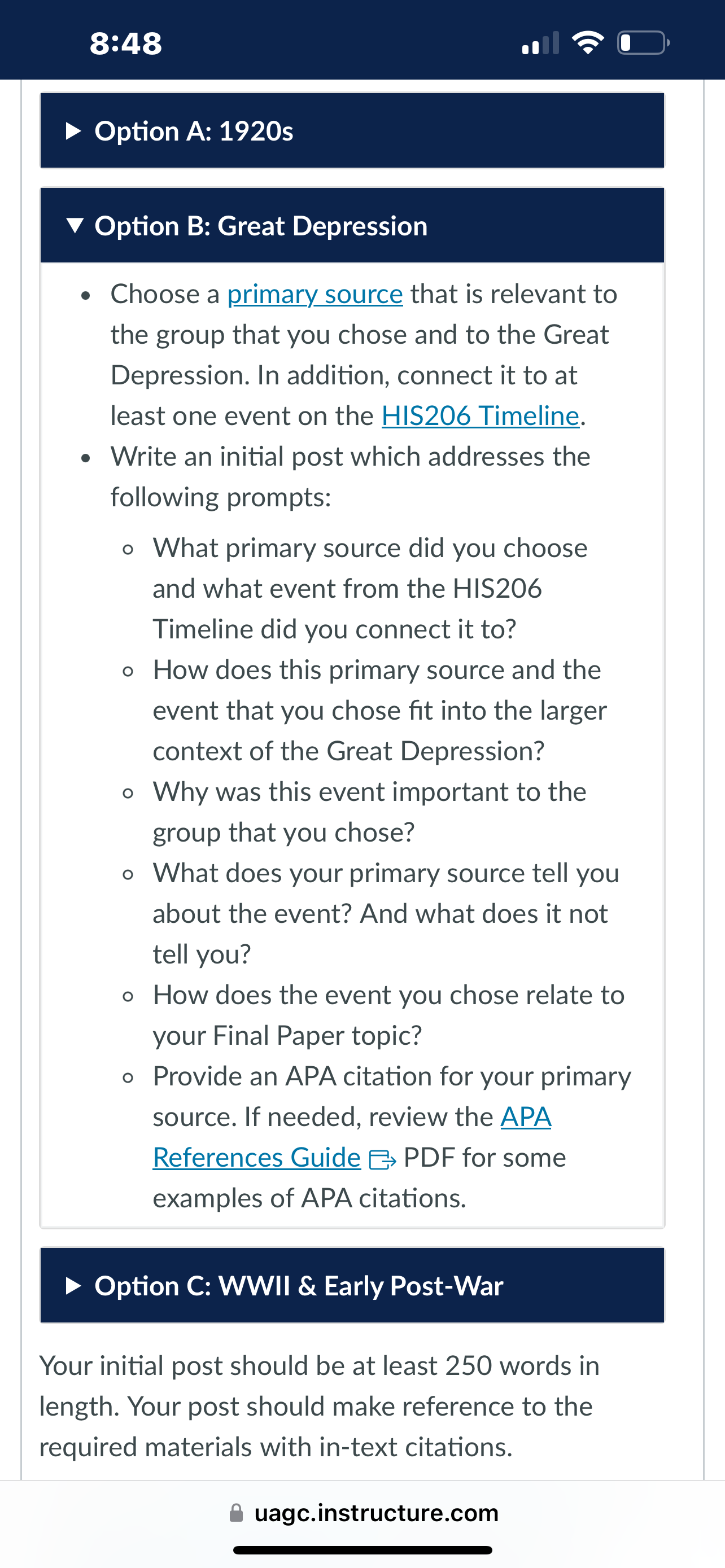This screenshot has height=1568, width=725.
Task: Click the 'Your initial post should be' paragraph
Action: tap(320, 1406)
